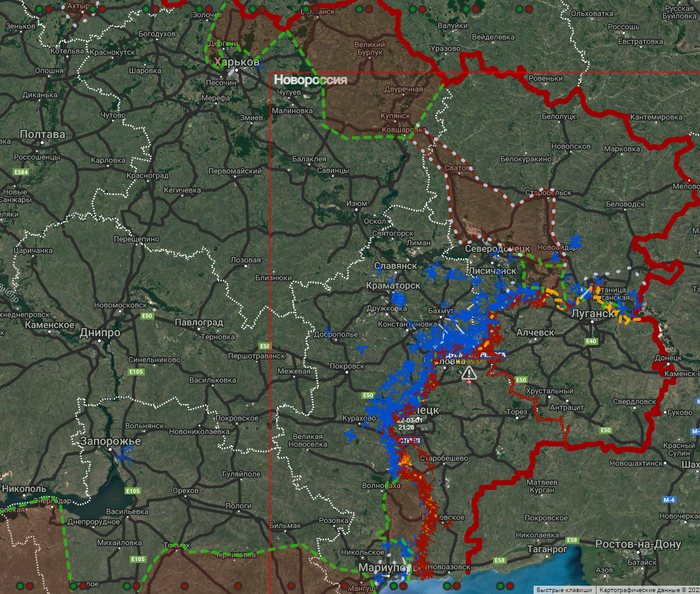Click the Славянск city label
This screenshot has height=594, width=700.
coord(396,266)
